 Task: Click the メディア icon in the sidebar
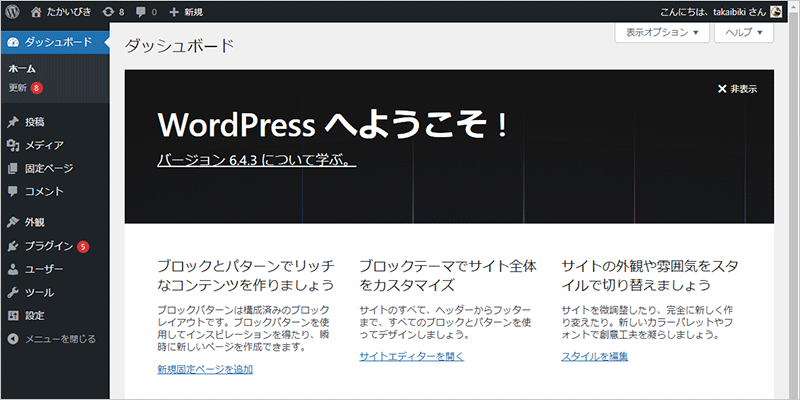[x=14, y=145]
